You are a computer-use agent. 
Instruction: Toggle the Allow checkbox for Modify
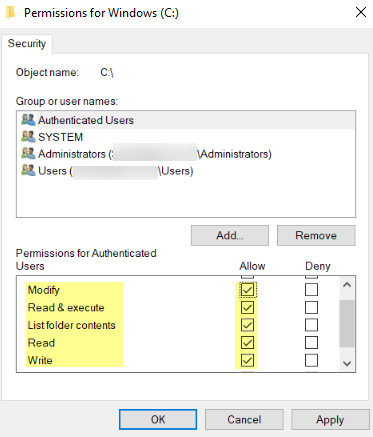point(247,290)
